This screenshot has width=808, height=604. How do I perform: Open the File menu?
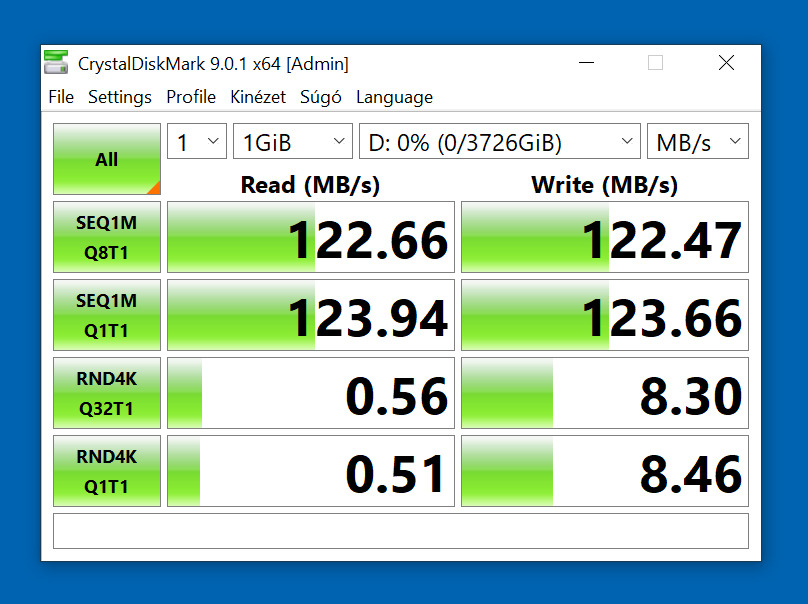(61, 97)
